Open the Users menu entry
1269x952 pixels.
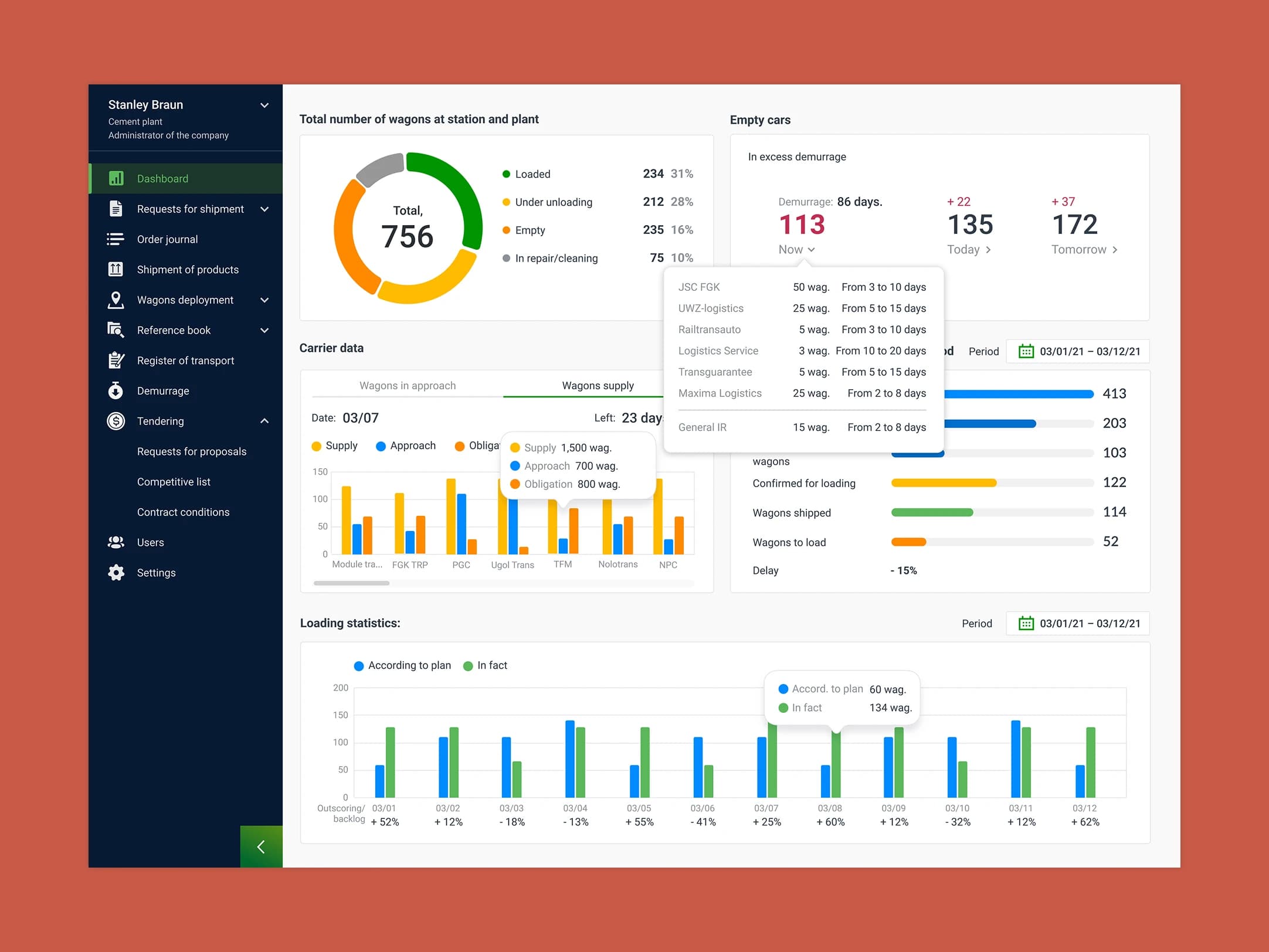(186, 542)
